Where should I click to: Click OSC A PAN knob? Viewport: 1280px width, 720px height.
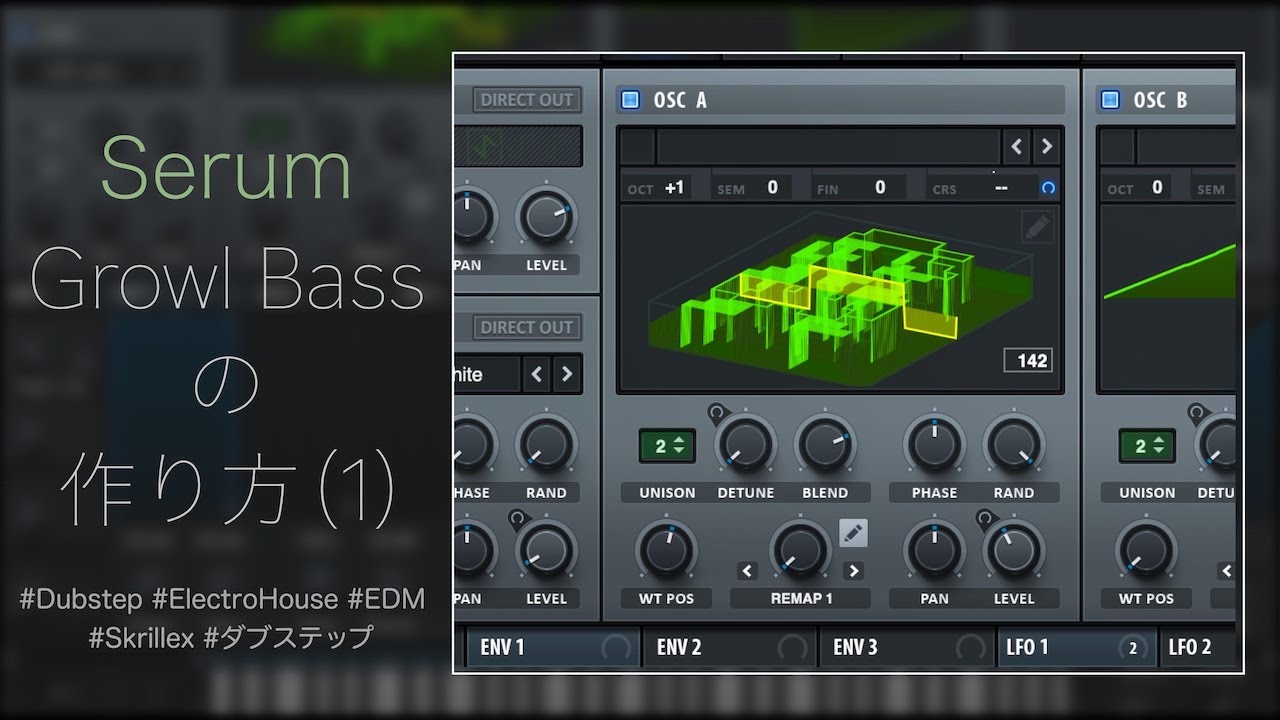pyautogui.click(x=934, y=550)
